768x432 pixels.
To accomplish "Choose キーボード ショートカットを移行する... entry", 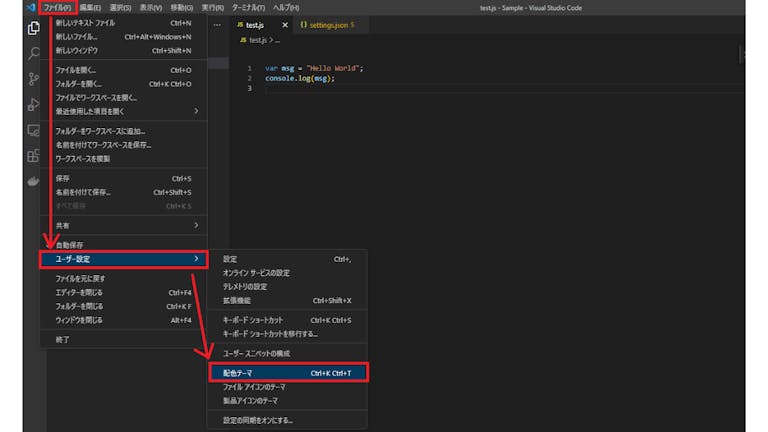I will tap(288, 334).
